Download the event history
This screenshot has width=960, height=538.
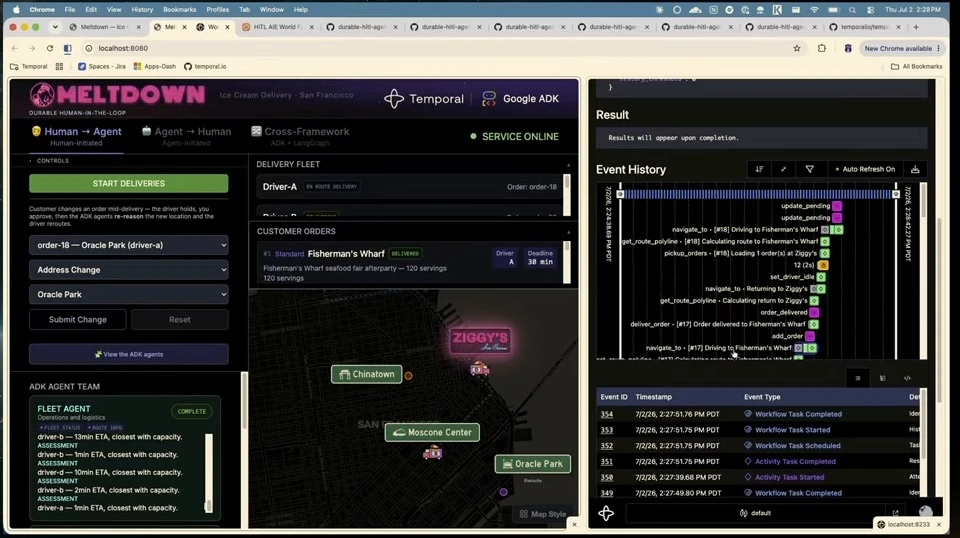tap(915, 170)
